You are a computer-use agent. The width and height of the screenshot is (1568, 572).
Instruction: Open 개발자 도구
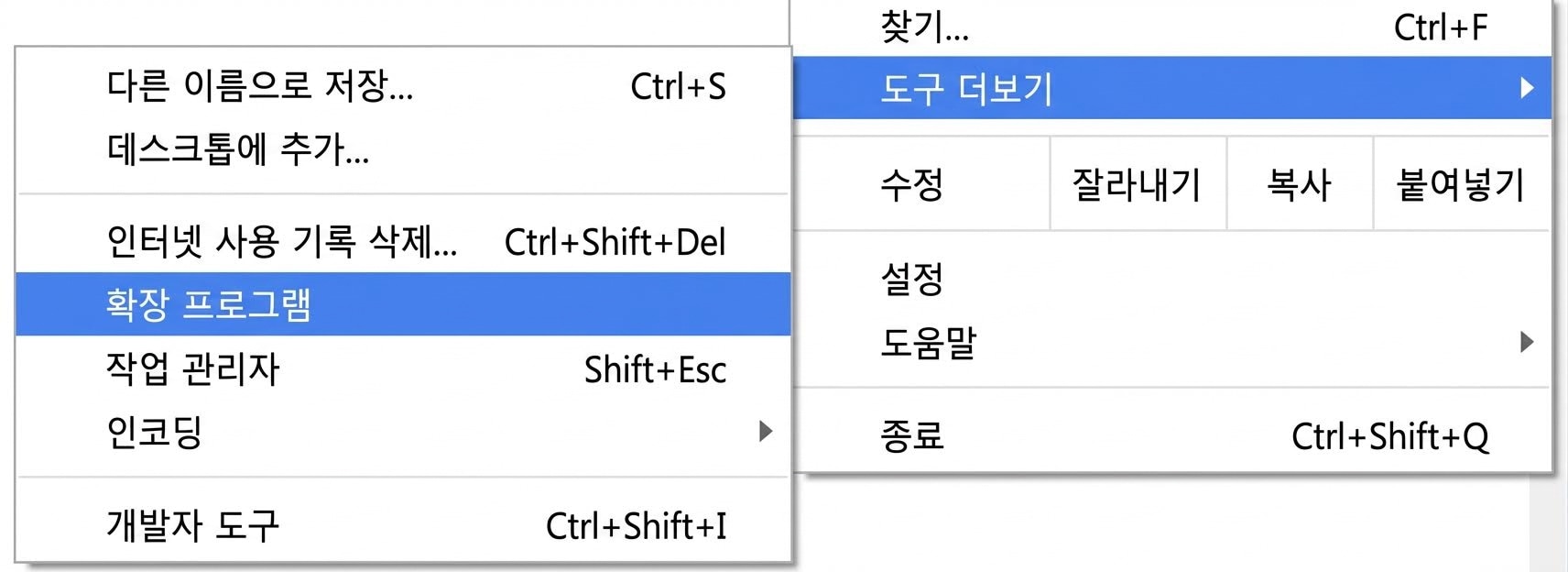(x=192, y=525)
